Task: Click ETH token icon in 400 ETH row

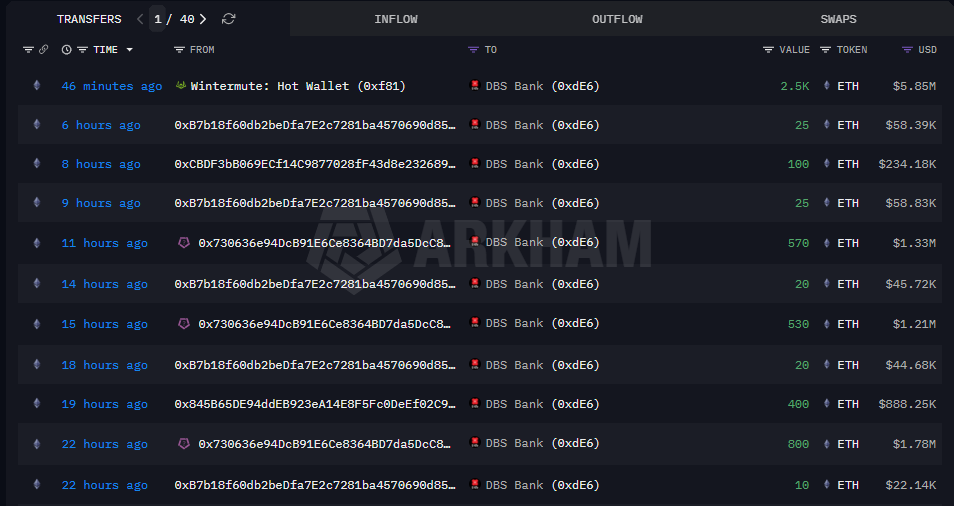Action: click(826, 403)
